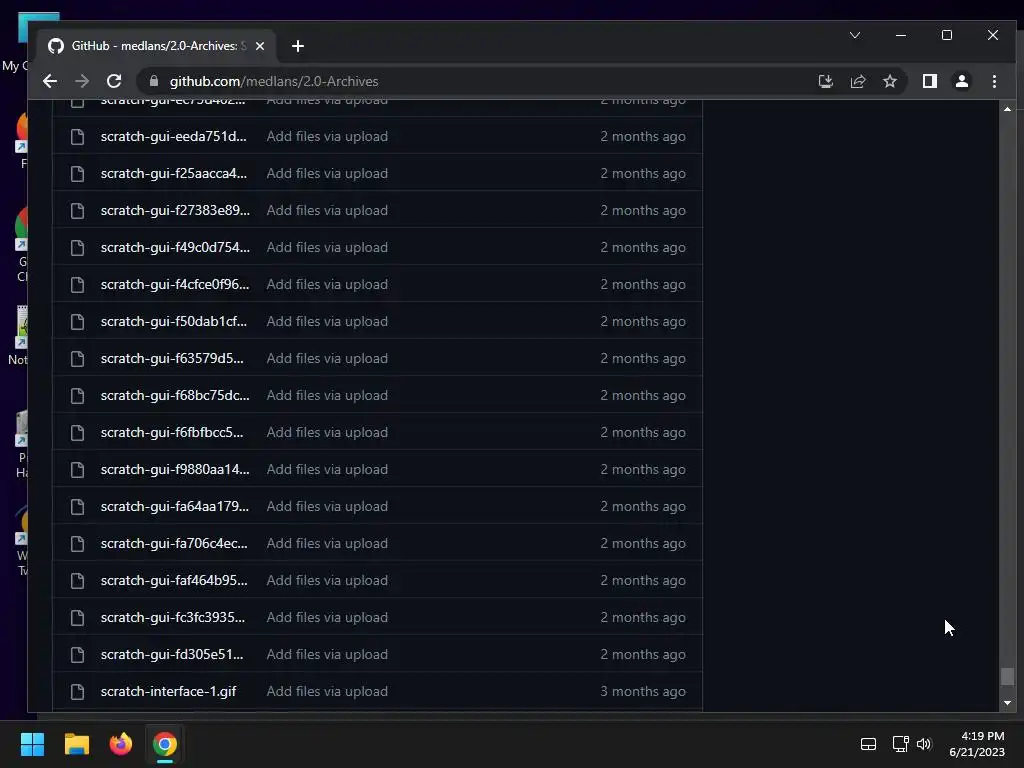Open file scratch-gui-f27383e89
Image resolution: width=1024 pixels, height=768 pixels.
(x=175, y=210)
